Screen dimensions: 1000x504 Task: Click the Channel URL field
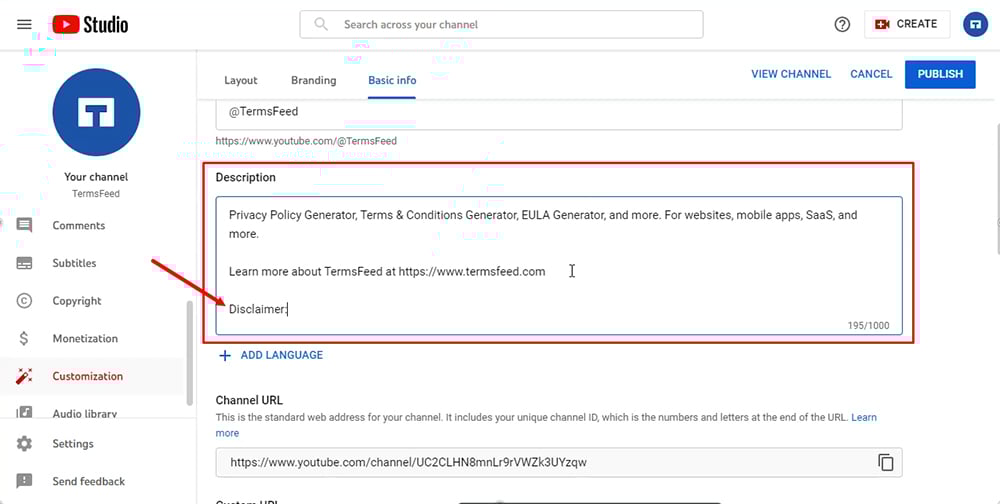tap(559, 462)
